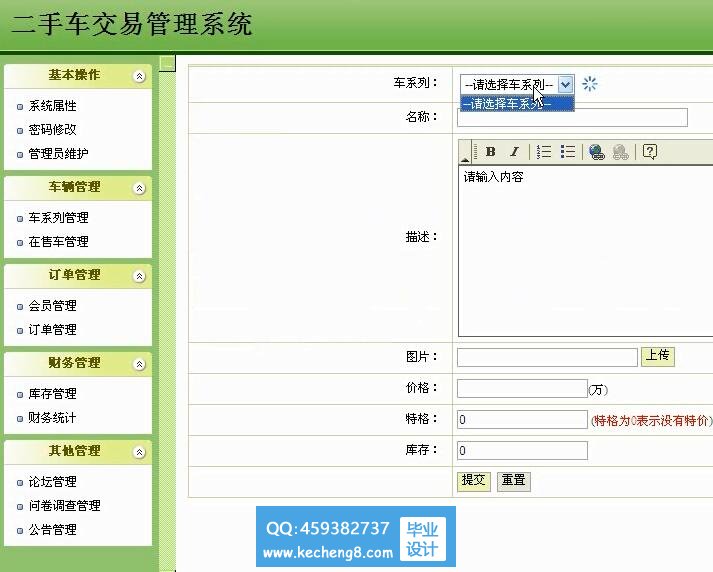Open 订单管理 menu link
The height and width of the screenshot is (572, 713).
[x=52, y=330]
